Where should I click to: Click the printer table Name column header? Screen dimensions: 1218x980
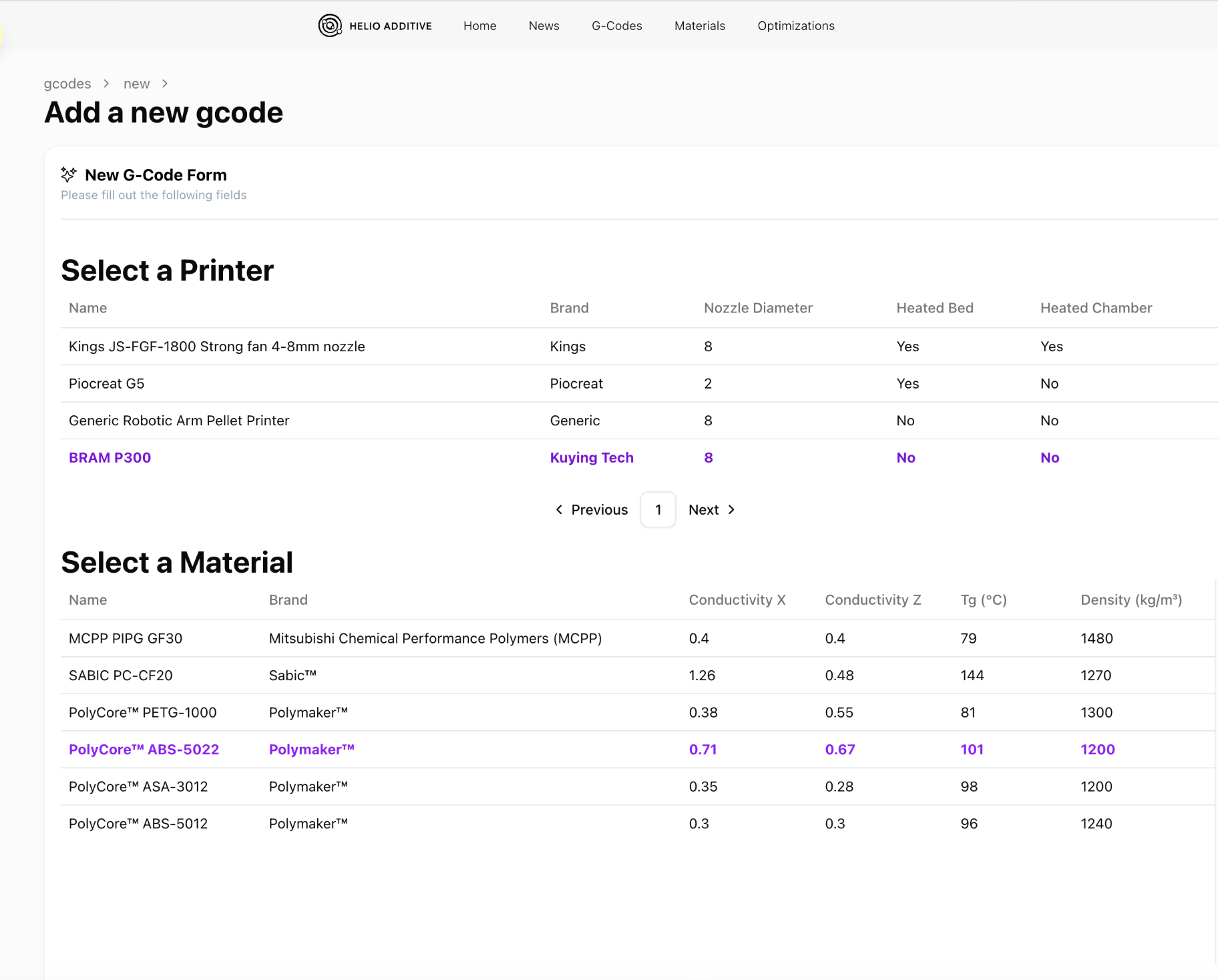coord(87,308)
